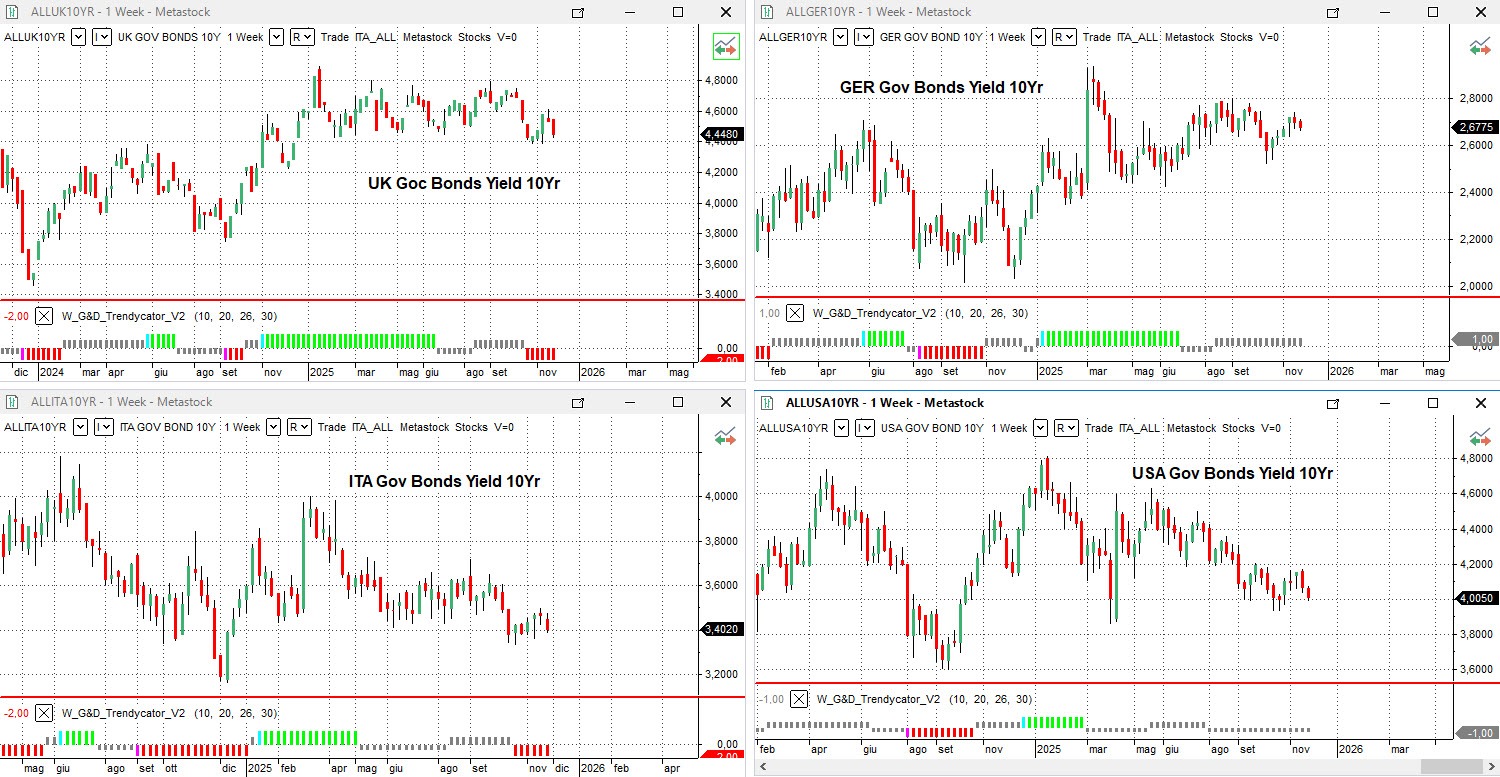Screen dimensions: 1500x777
Task: Pop out the ALLUSA10YR chart window
Action: [x=1333, y=404]
